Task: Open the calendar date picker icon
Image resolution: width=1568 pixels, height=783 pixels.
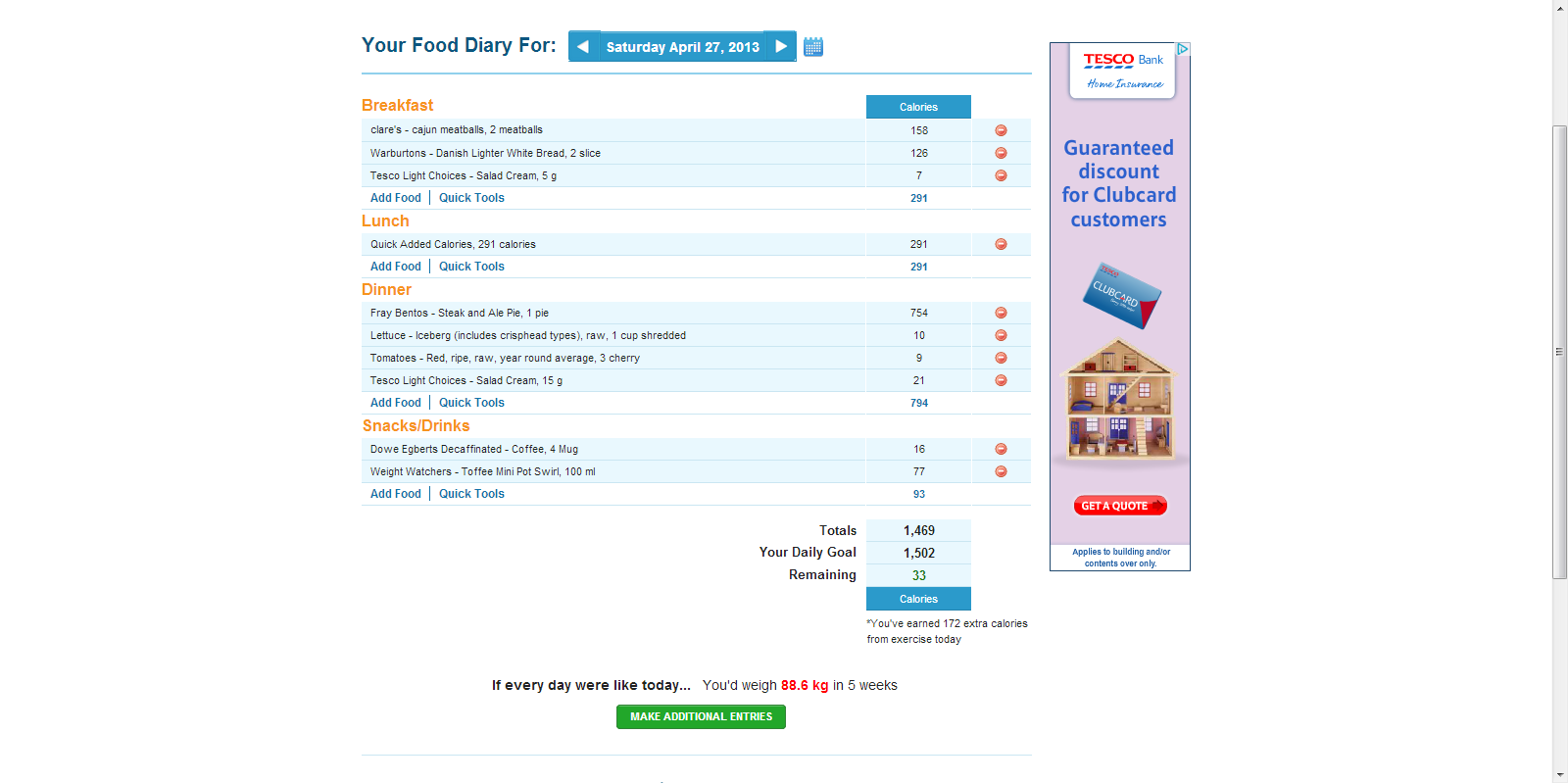Action: coord(813,46)
